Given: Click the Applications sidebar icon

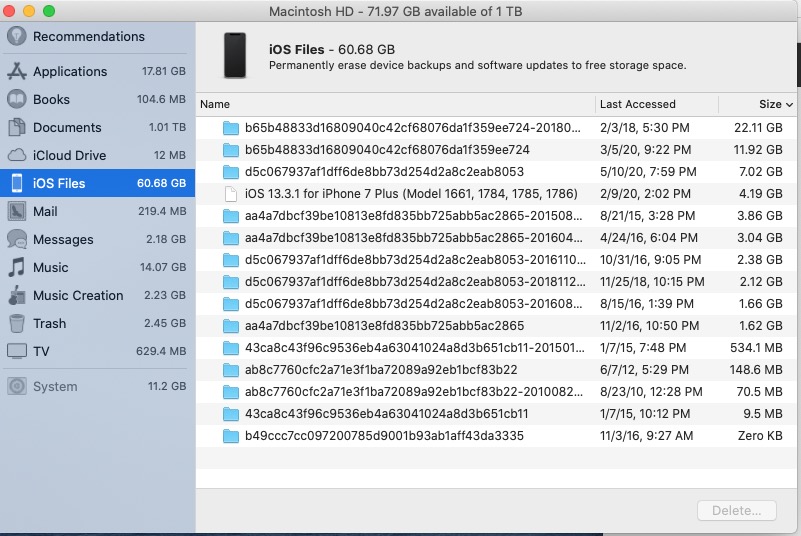Looking at the screenshot, I should pyautogui.click(x=16, y=71).
